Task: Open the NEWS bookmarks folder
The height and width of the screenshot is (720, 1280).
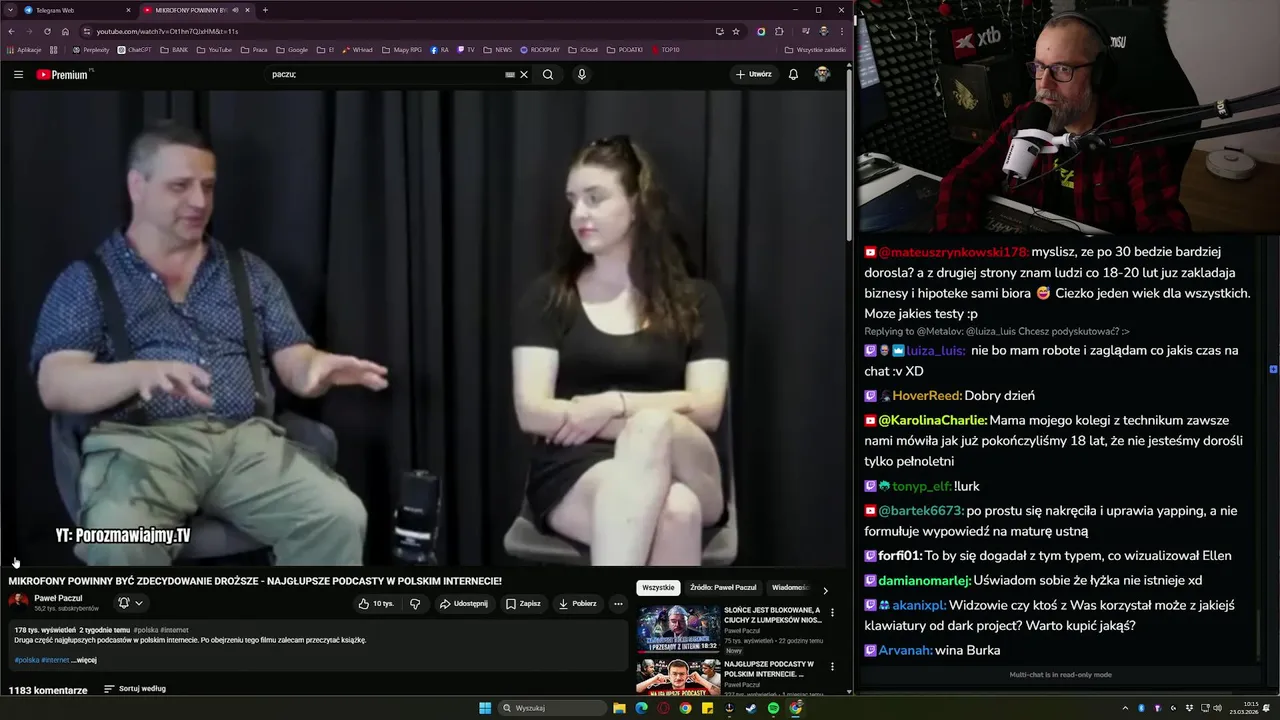Action: point(497,49)
